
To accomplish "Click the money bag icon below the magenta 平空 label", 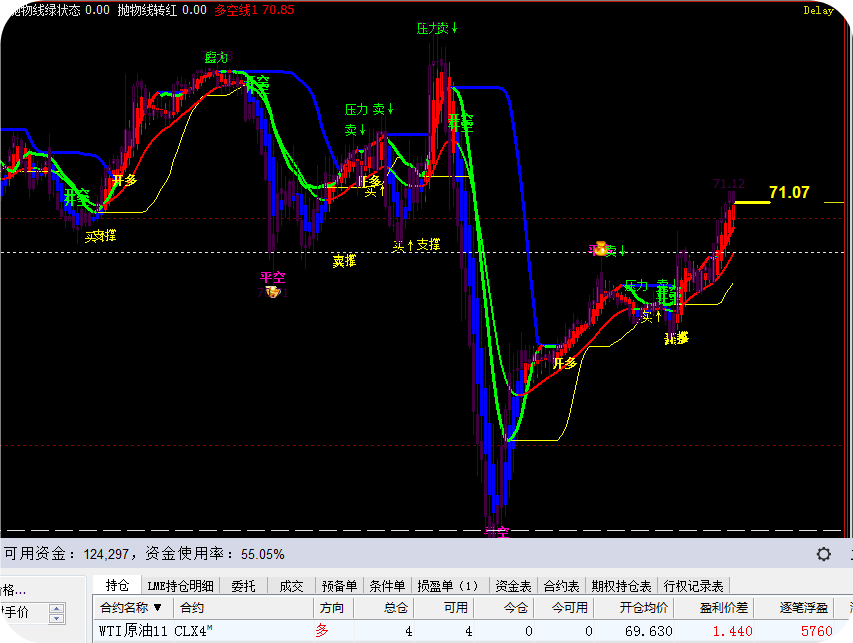I will 273,292.
